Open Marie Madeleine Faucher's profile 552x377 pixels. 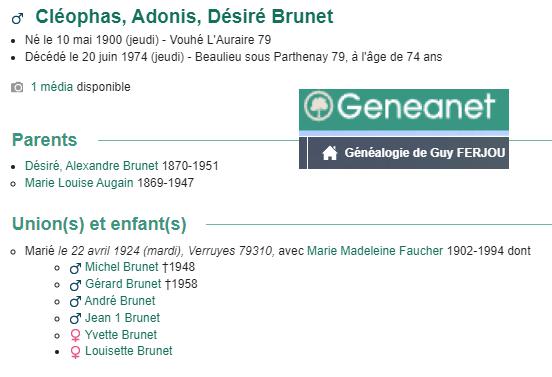[375, 251]
